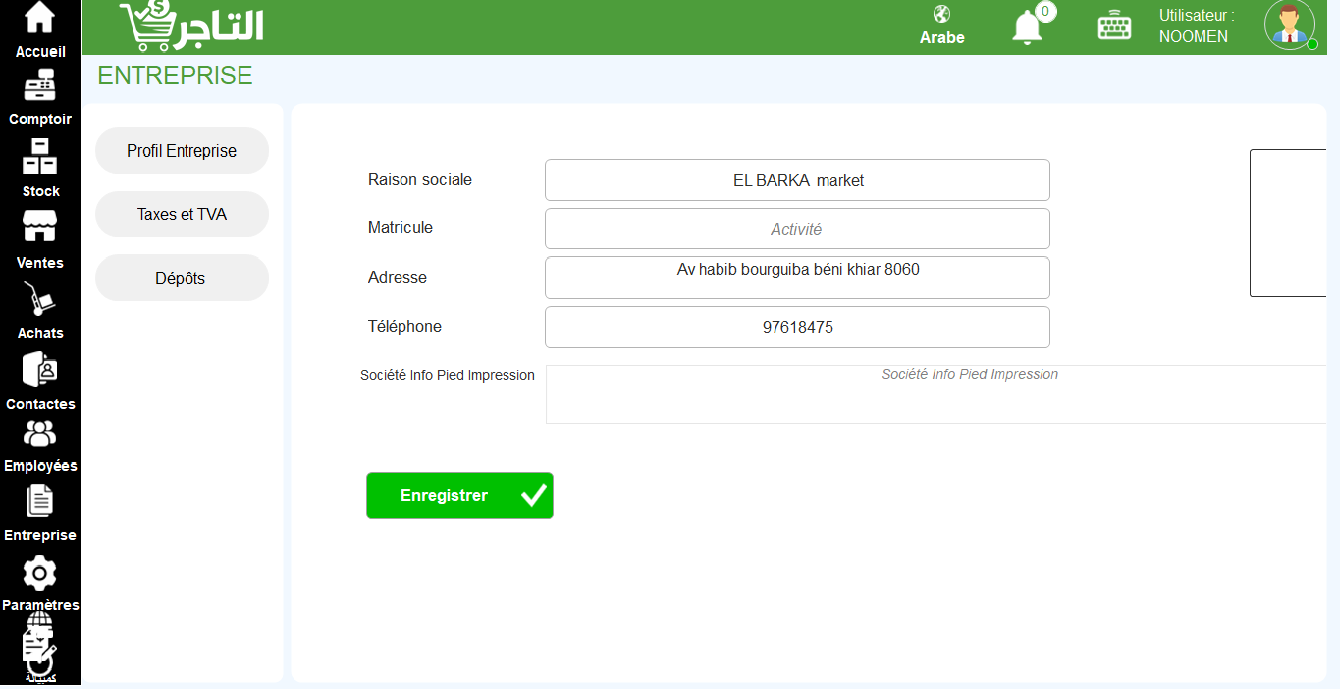Viewport: 1340px width, 689px height.
Task: Click the notification bell icon
Action: pyautogui.click(x=1027, y=27)
